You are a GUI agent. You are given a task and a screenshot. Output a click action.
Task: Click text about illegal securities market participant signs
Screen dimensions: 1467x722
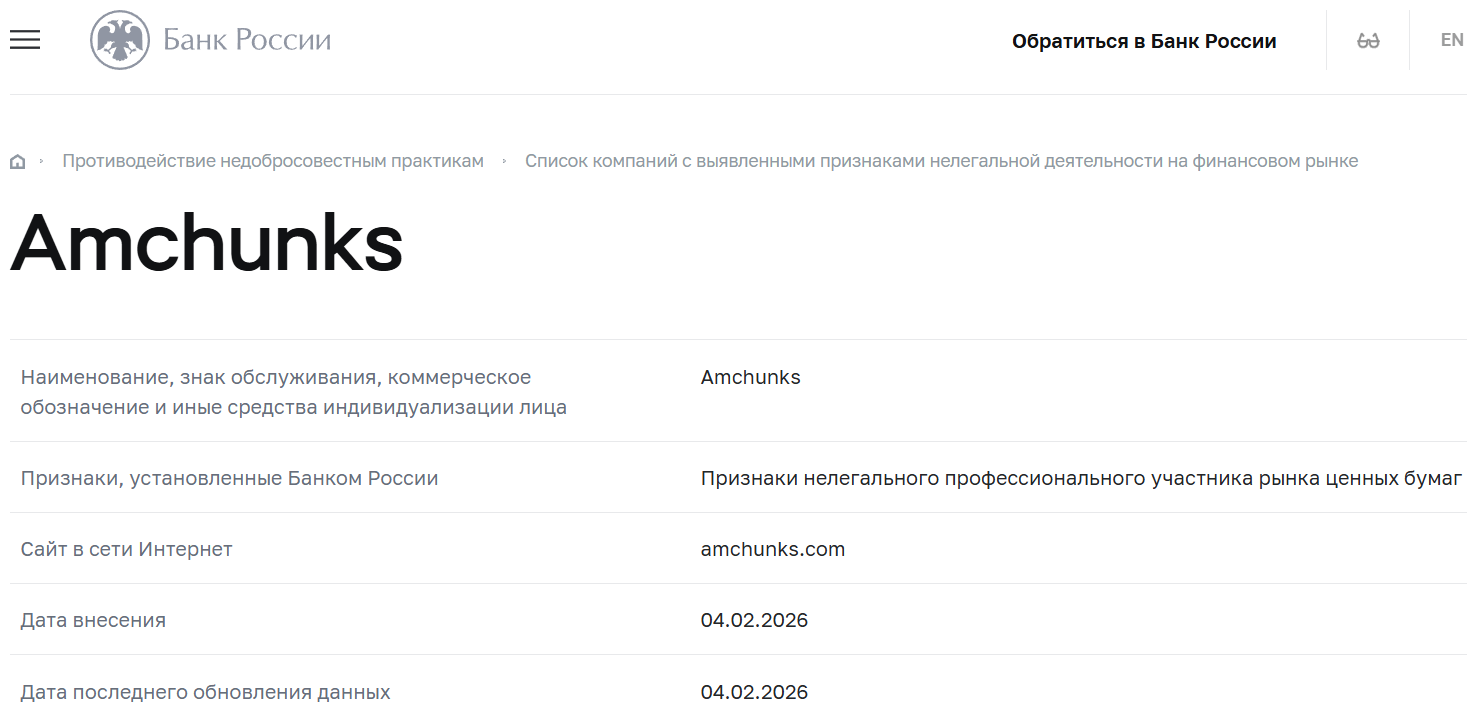coord(1078,478)
